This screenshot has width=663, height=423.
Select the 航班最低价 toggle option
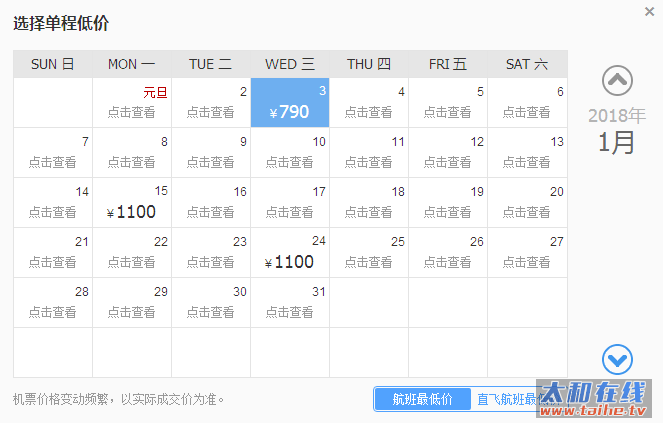click(x=422, y=399)
